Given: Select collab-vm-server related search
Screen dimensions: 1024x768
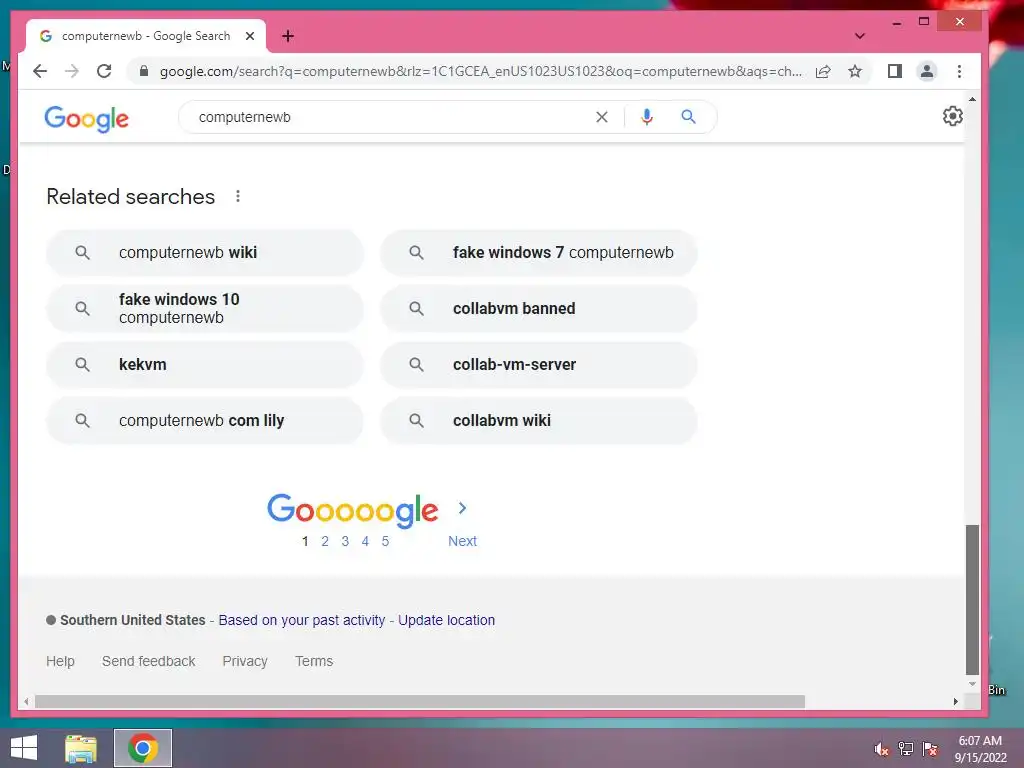Looking at the screenshot, I should pos(538,364).
